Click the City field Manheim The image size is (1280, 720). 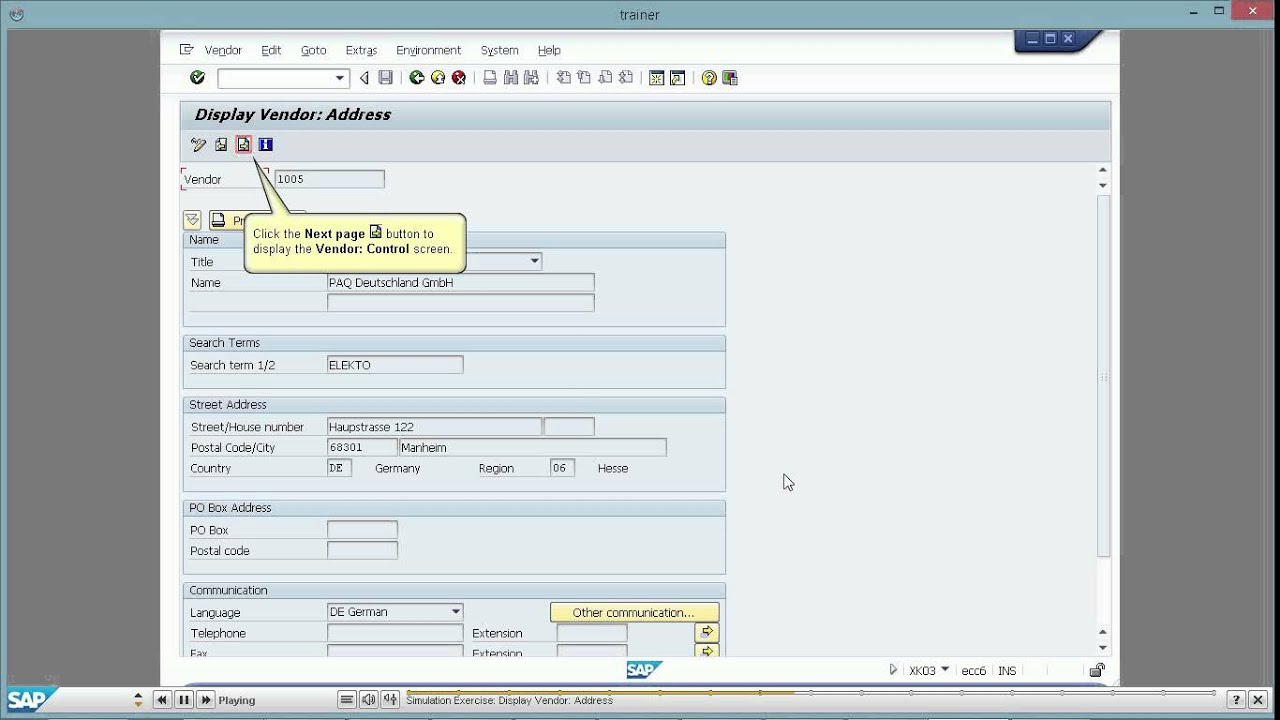[533, 448]
